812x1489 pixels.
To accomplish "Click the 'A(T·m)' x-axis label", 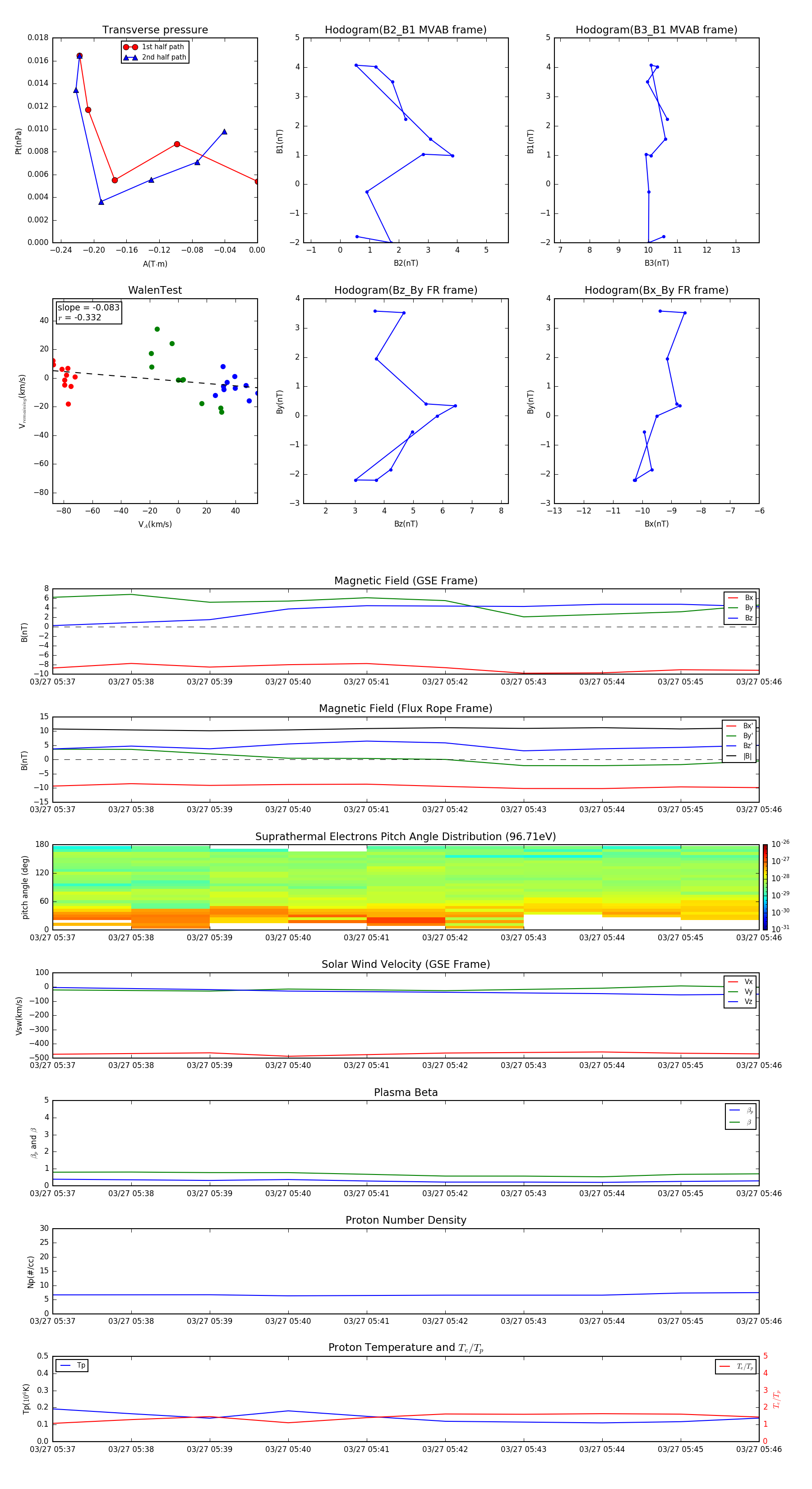I will pos(155,264).
